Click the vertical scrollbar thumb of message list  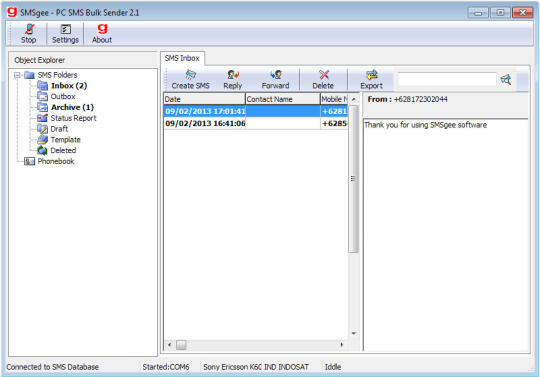point(353,179)
